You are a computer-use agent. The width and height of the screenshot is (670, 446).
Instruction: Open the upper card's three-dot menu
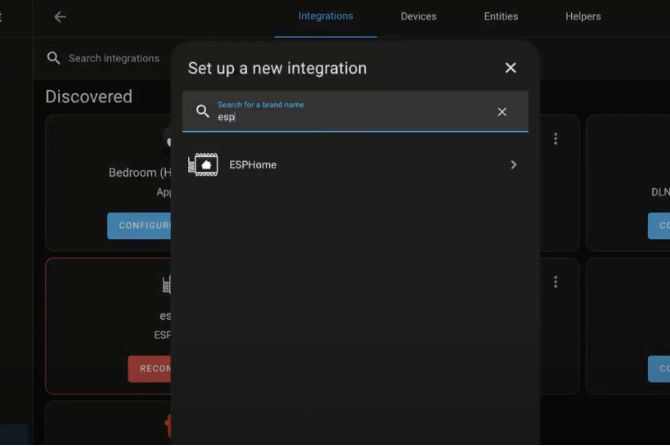tap(555, 139)
